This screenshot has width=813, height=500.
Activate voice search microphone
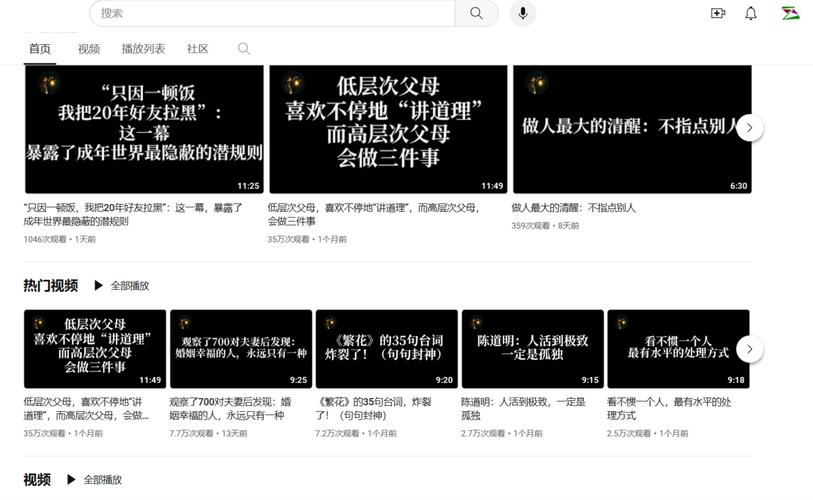tap(523, 13)
